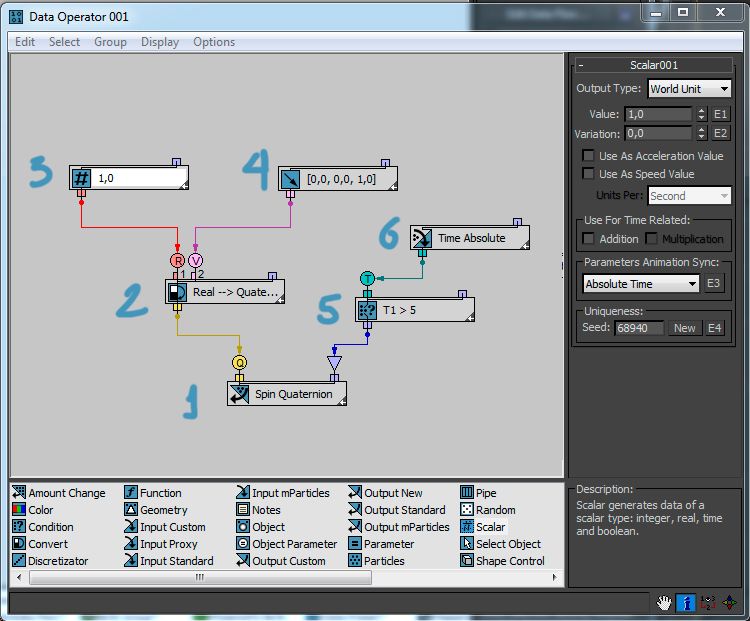Open the Absolute Time sync dropdown
The image size is (750, 621).
tap(640, 284)
